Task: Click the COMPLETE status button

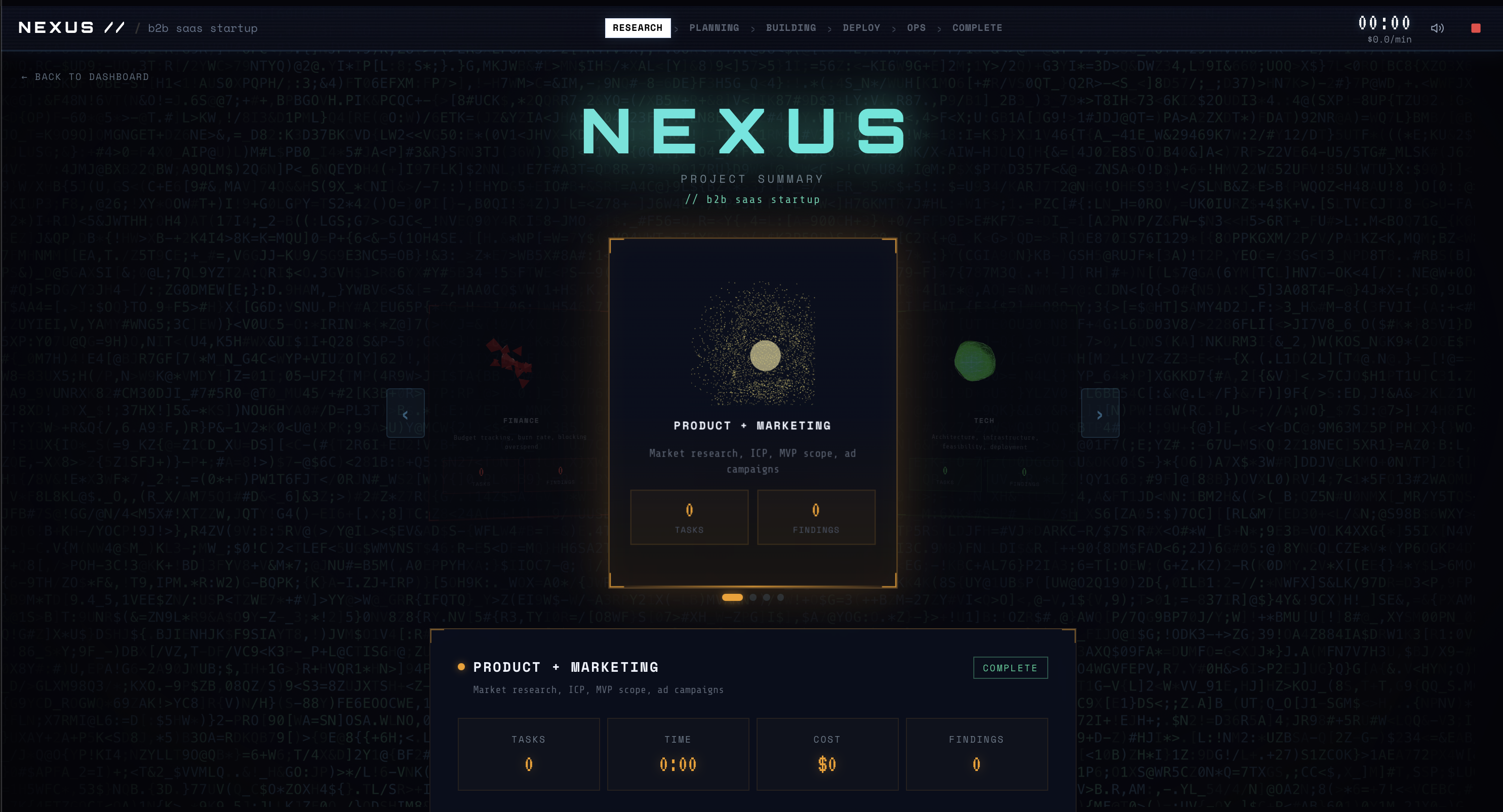Action: (x=1010, y=668)
